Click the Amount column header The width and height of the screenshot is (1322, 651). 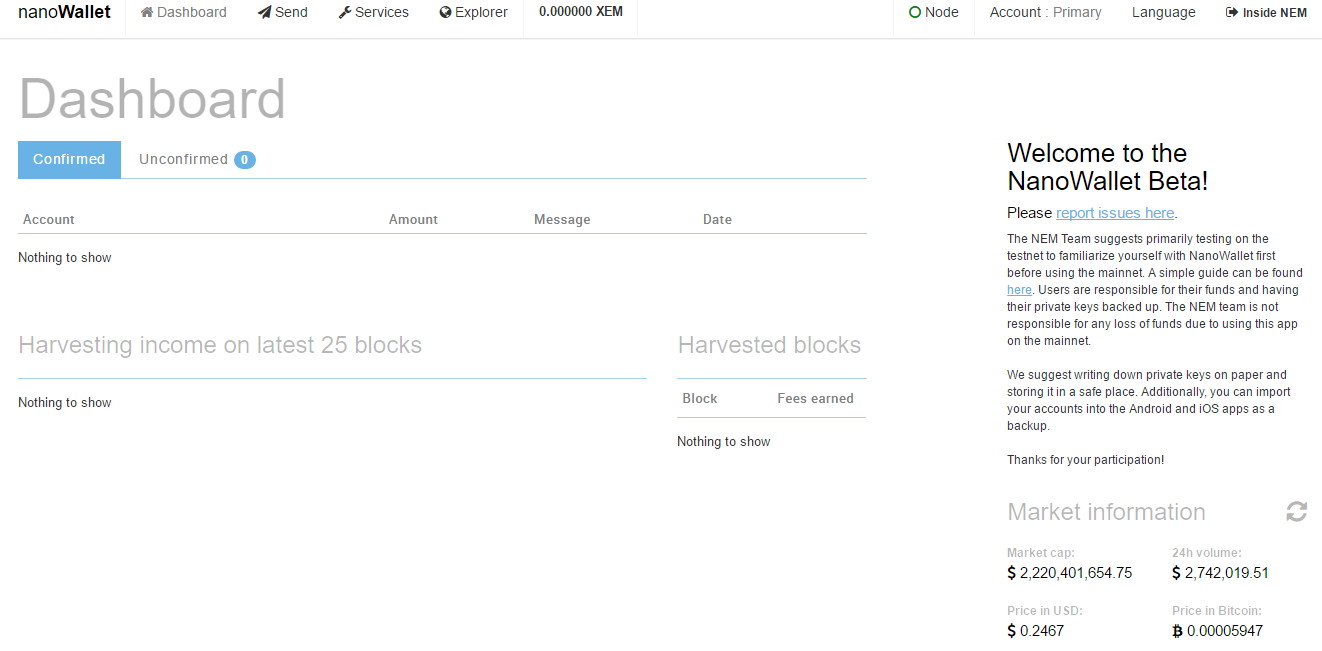coord(413,220)
